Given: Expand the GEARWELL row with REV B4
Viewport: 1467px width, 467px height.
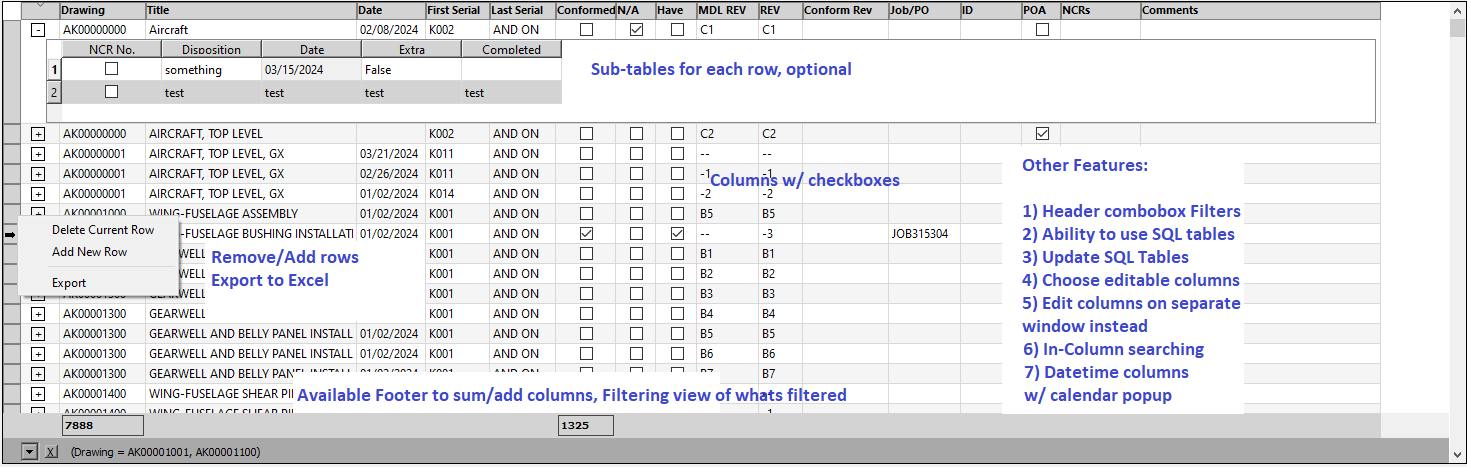Looking at the screenshot, I should [38, 314].
